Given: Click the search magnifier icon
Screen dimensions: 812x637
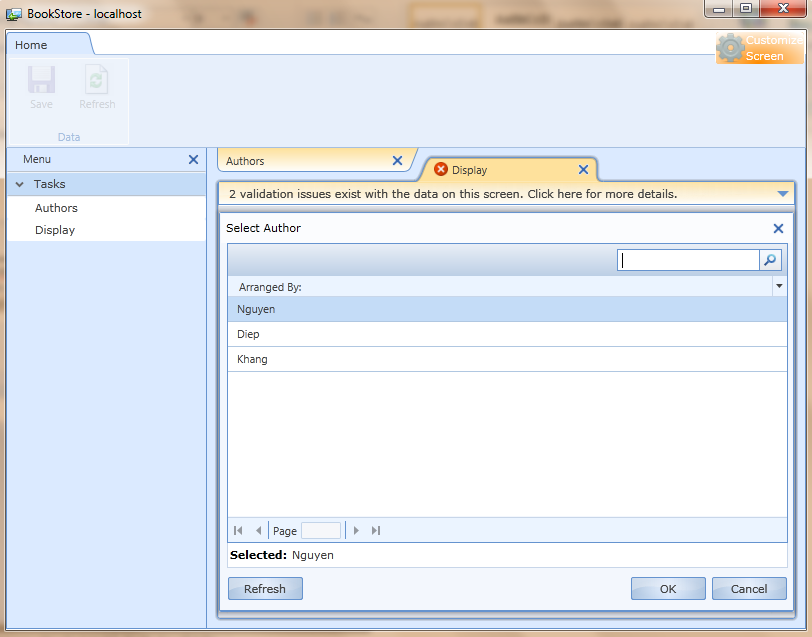Looking at the screenshot, I should pyautogui.click(x=770, y=260).
